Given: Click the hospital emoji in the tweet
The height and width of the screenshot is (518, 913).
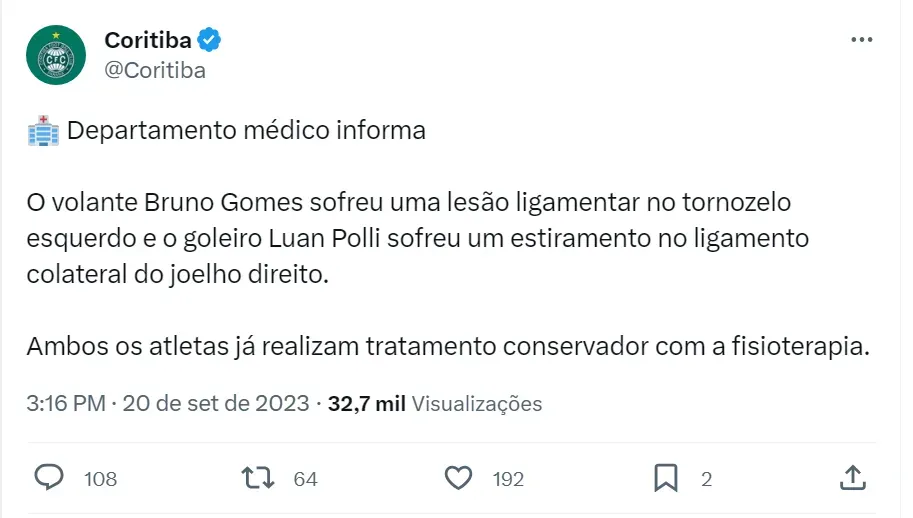Looking at the screenshot, I should [43, 131].
